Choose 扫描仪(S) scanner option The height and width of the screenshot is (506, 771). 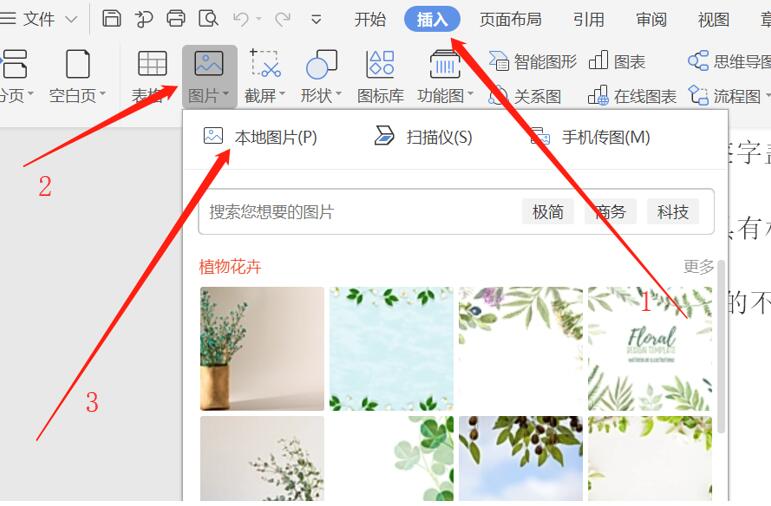(423, 137)
